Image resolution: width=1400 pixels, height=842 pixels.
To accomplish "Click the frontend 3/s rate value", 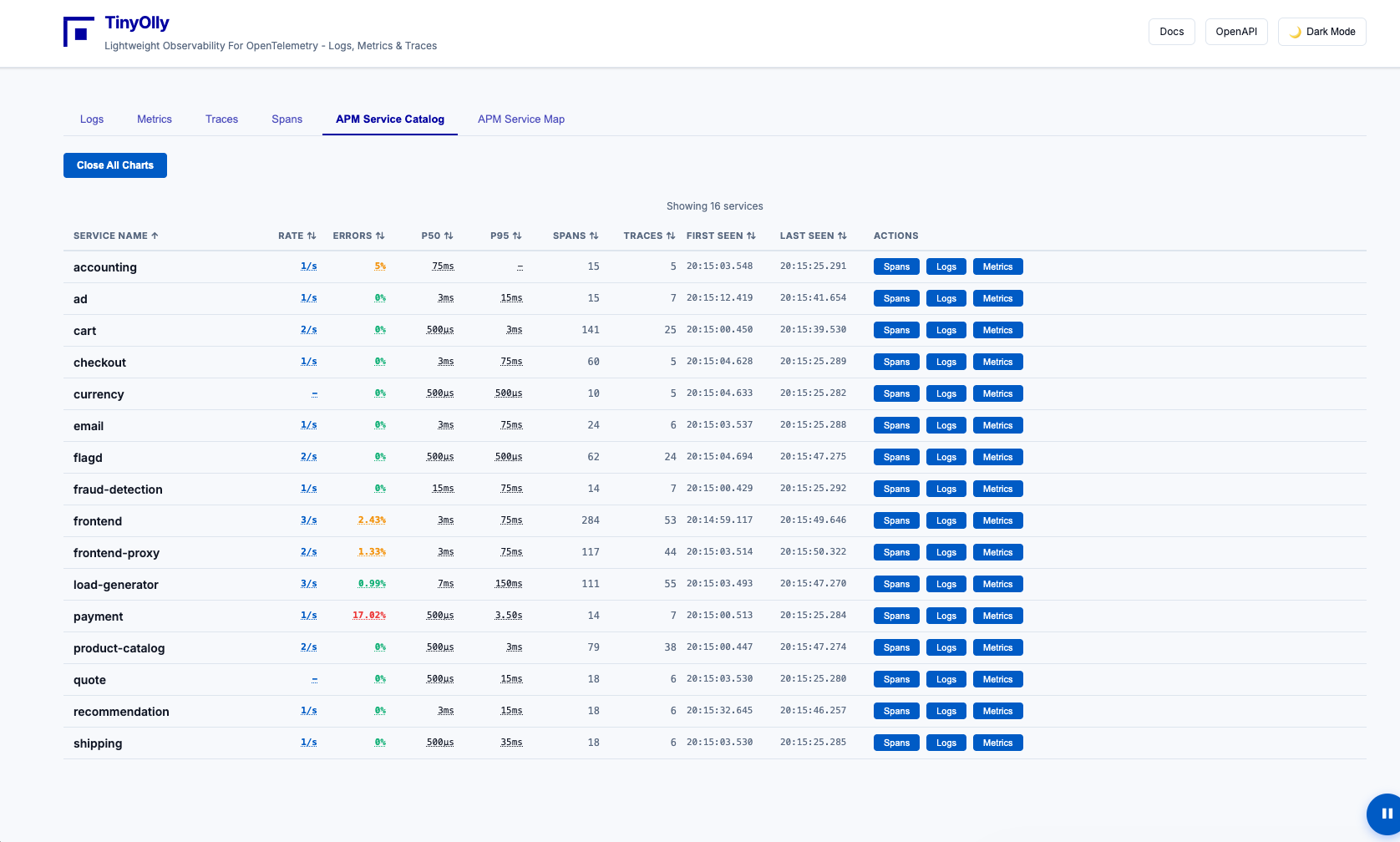I will (x=308, y=520).
